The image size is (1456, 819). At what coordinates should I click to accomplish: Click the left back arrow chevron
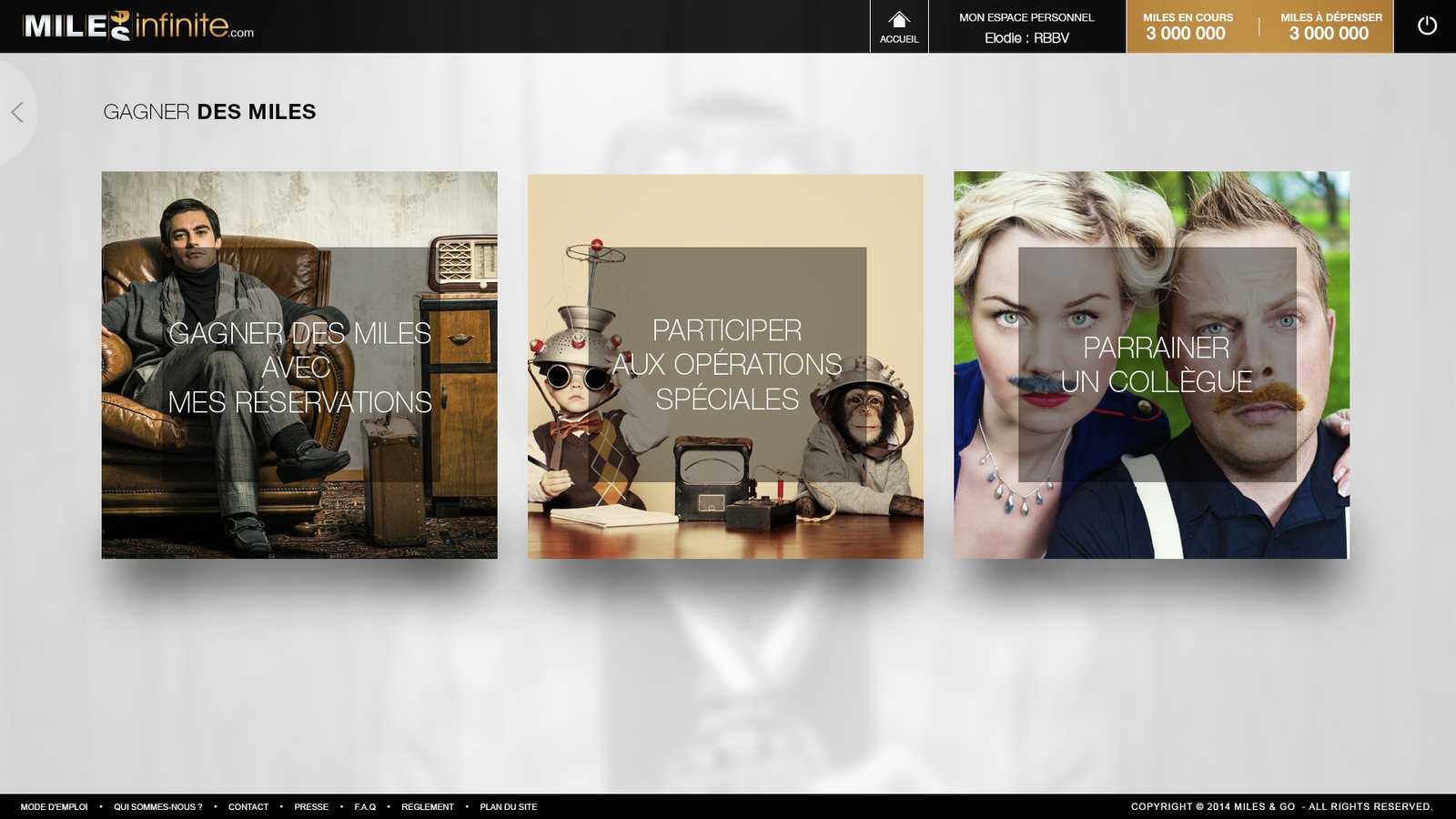pyautogui.click(x=17, y=112)
